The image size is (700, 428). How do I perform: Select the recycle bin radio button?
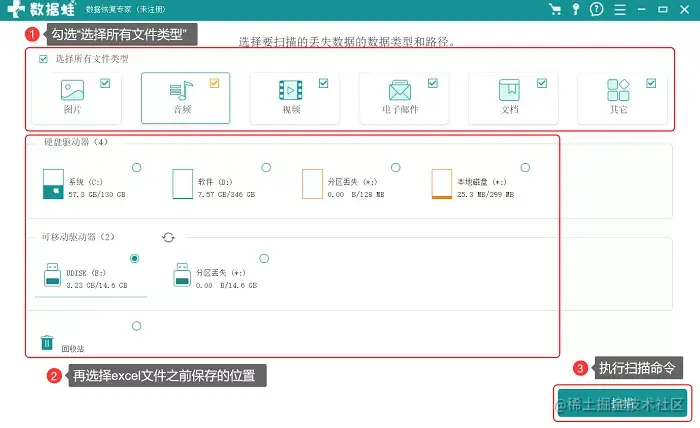137,326
